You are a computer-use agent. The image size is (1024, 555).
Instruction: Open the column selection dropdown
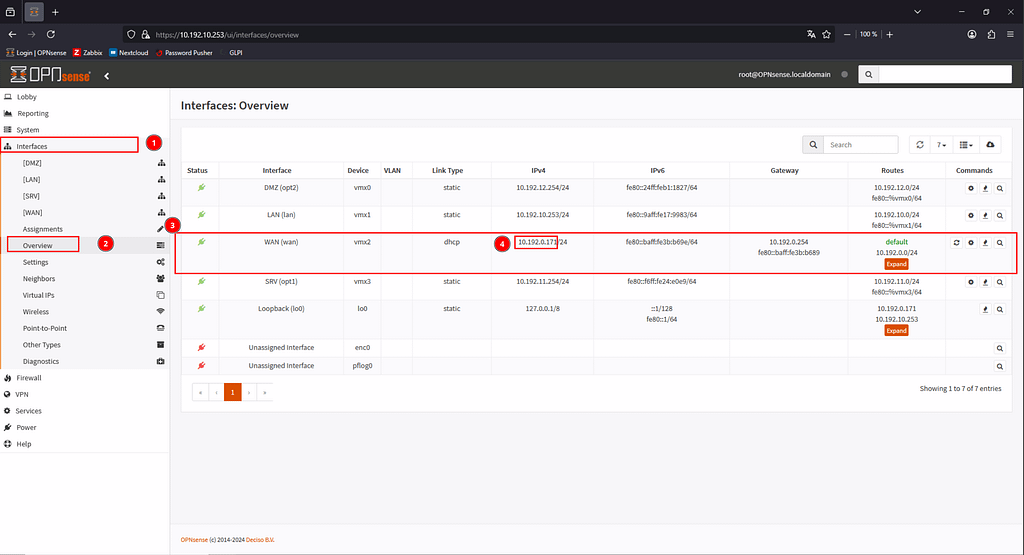pyautogui.click(x=965, y=145)
